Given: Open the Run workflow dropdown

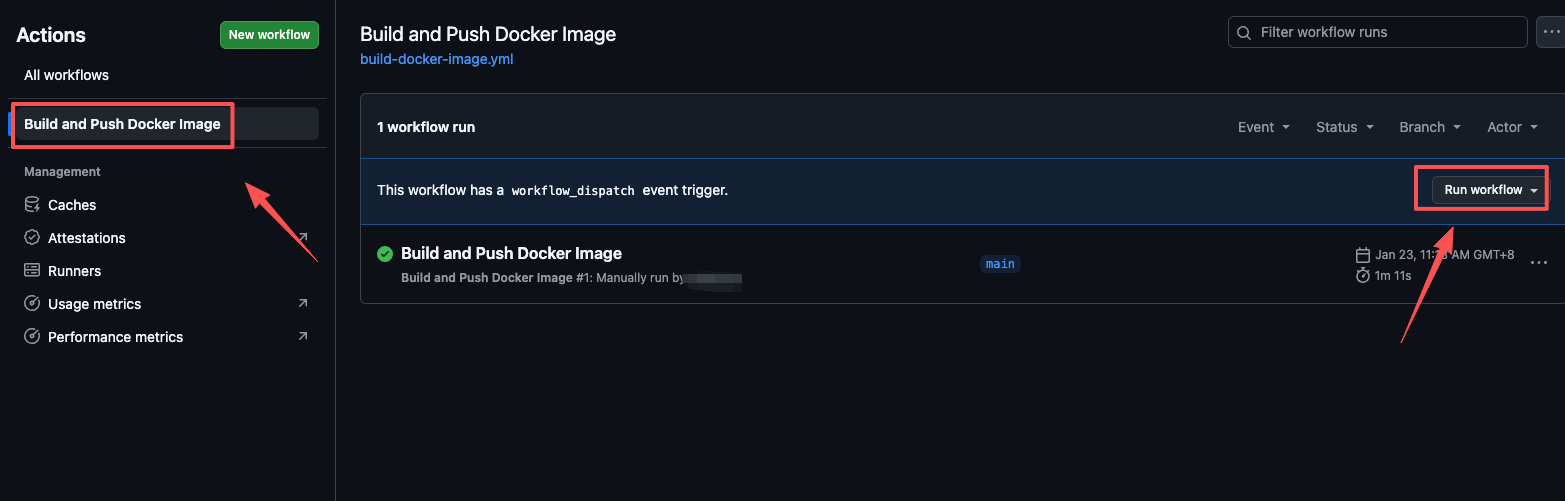Looking at the screenshot, I should coord(1490,190).
